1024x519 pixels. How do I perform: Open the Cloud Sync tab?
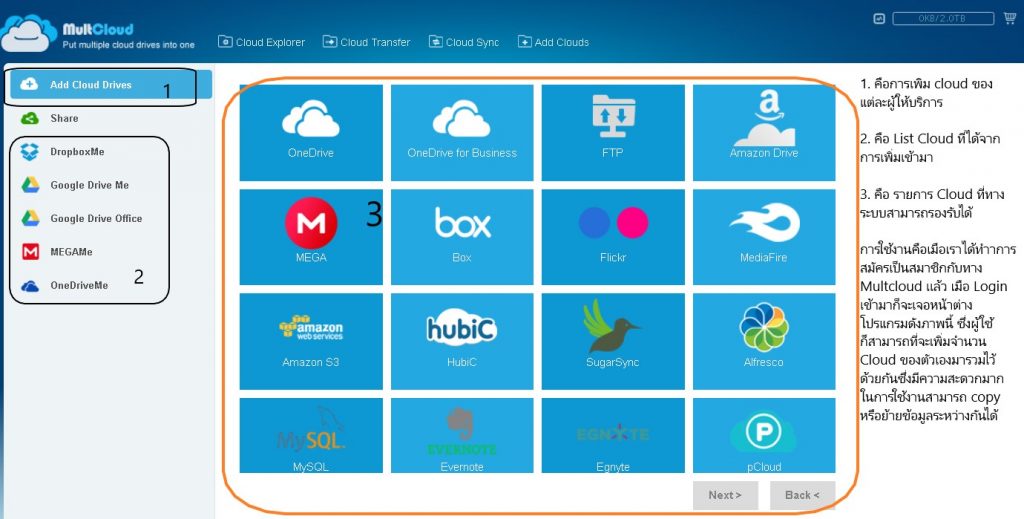(464, 42)
